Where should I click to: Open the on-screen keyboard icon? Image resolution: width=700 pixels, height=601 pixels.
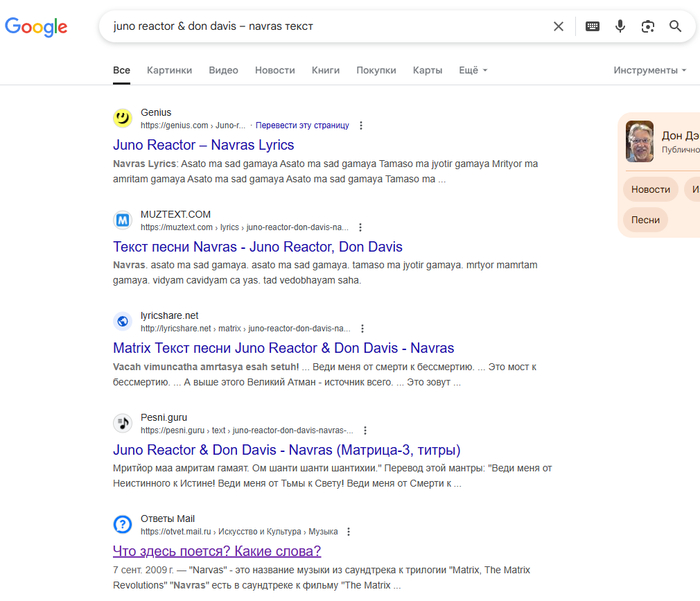tap(592, 26)
